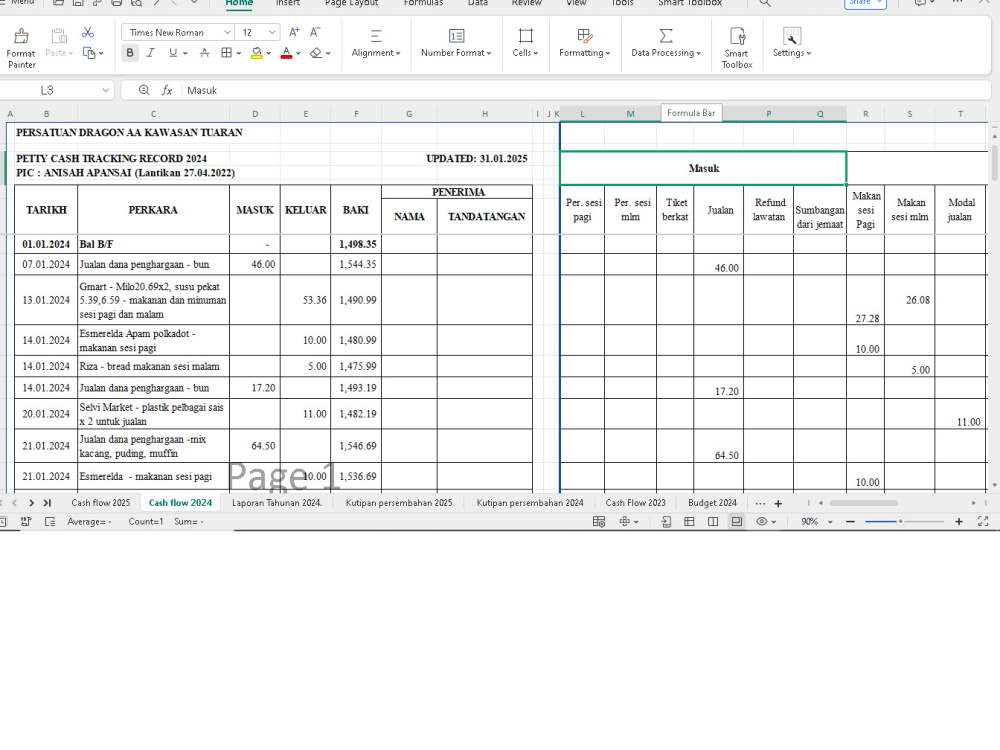This screenshot has height=750, width=1000.
Task: Click the Cut scissors icon
Action: click(88, 33)
